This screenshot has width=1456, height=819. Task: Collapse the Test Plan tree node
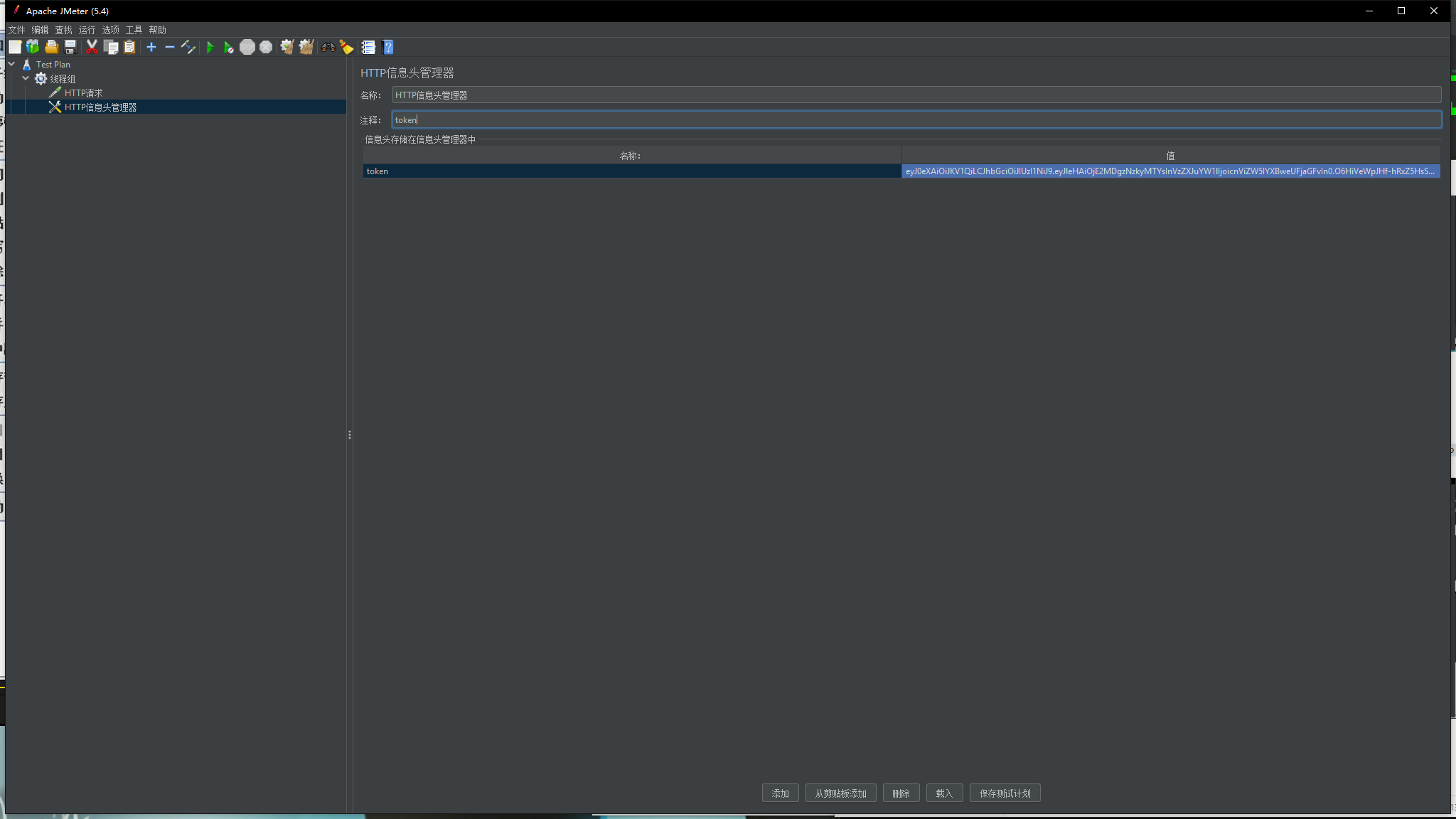[12, 64]
